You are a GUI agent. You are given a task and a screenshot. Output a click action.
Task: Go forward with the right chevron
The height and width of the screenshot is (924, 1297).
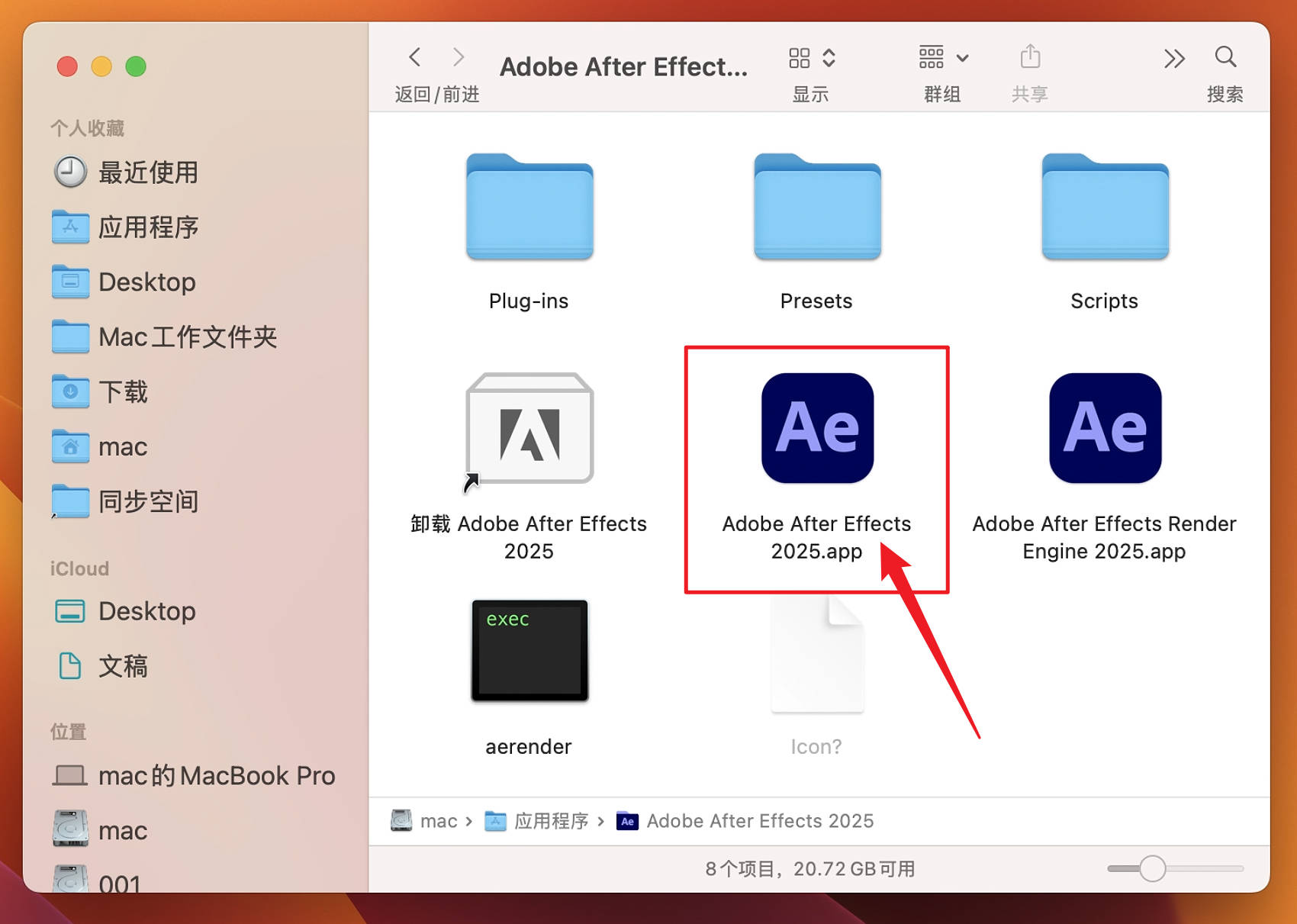[459, 57]
